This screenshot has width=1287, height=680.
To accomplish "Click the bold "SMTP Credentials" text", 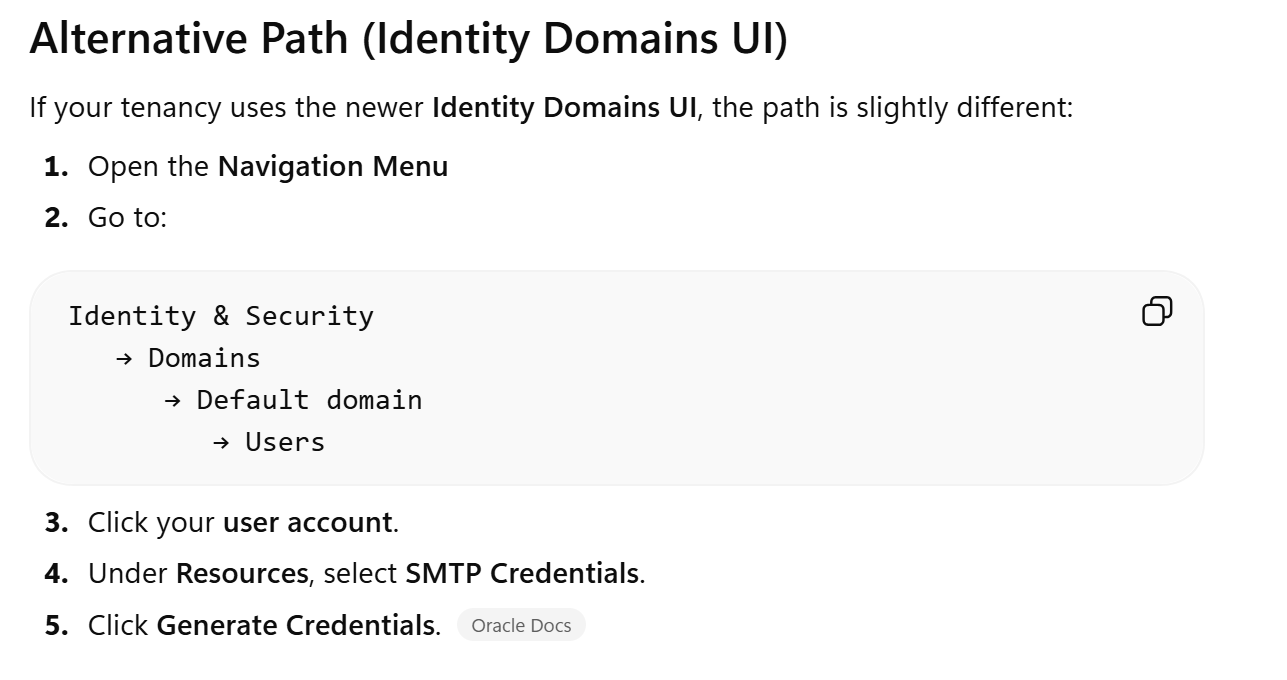I will pyautogui.click(x=521, y=573).
